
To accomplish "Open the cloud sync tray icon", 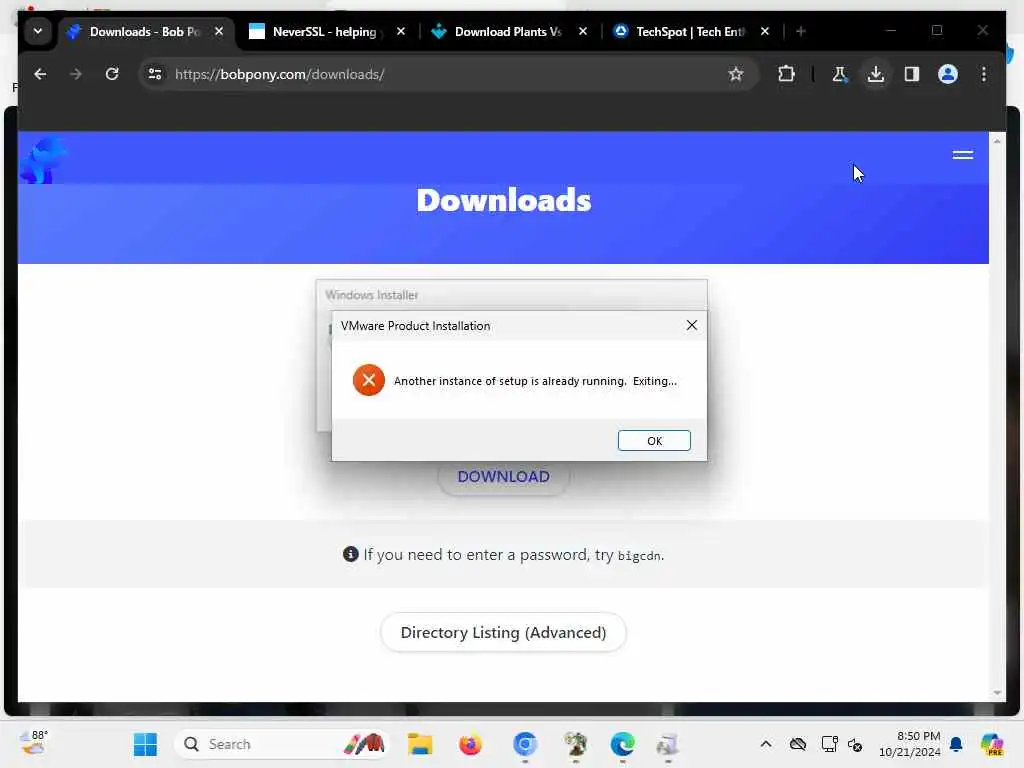I will [x=798, y=744].
